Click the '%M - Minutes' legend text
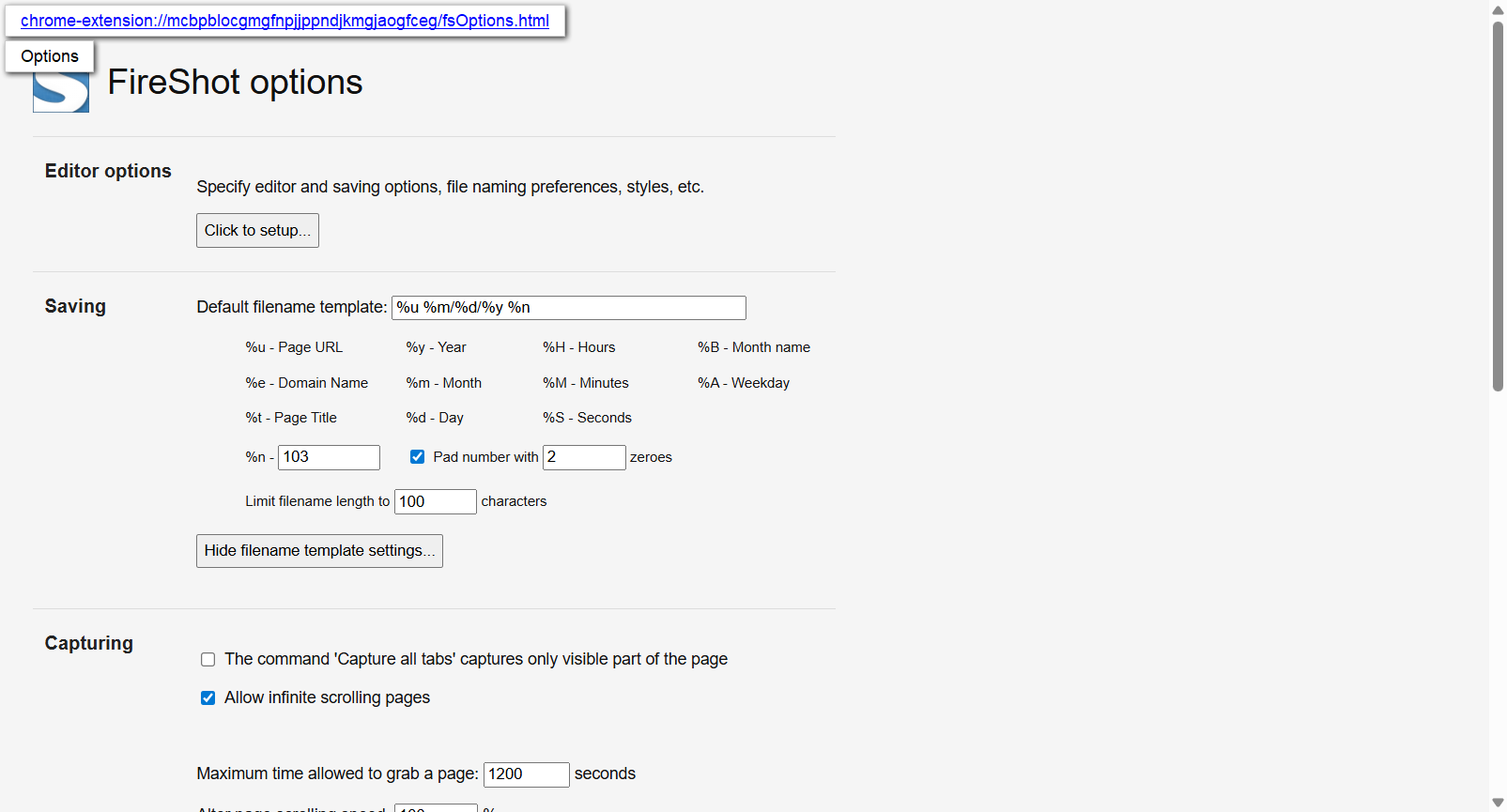 pyautogui.click(x=586, y=383)
